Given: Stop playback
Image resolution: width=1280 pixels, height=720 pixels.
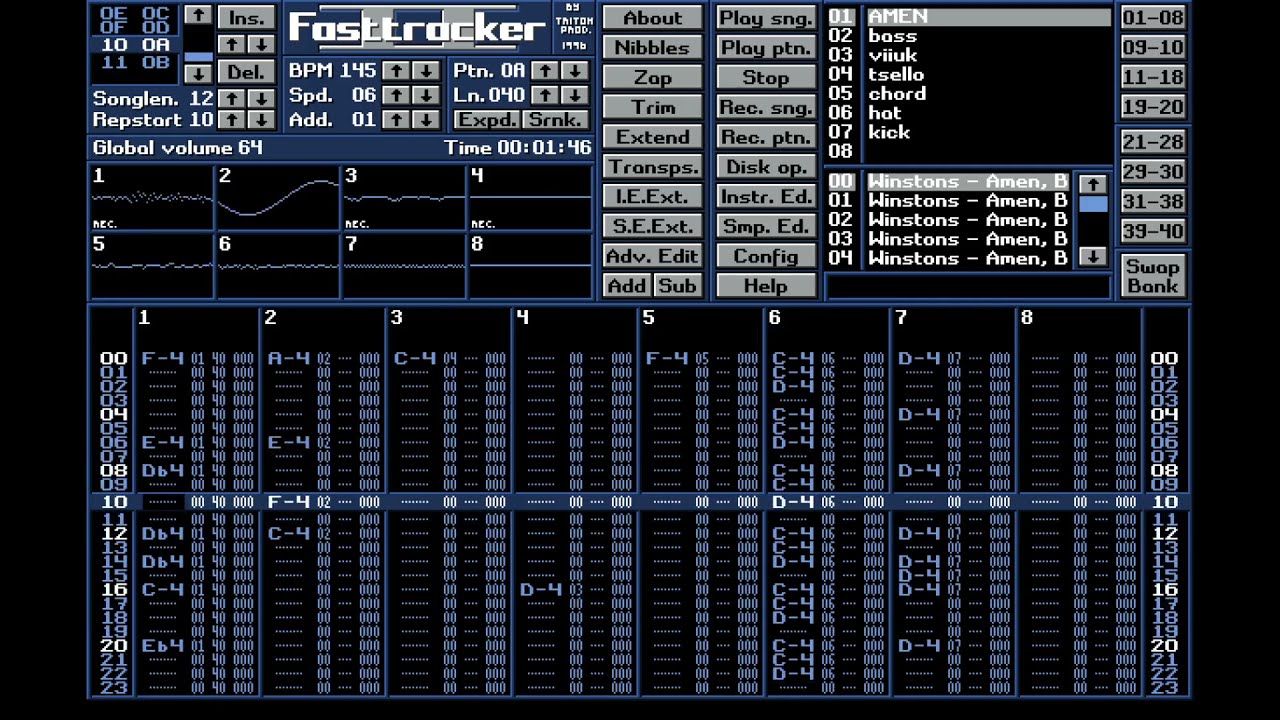Looking at the screenshot, I should (766, 77).
